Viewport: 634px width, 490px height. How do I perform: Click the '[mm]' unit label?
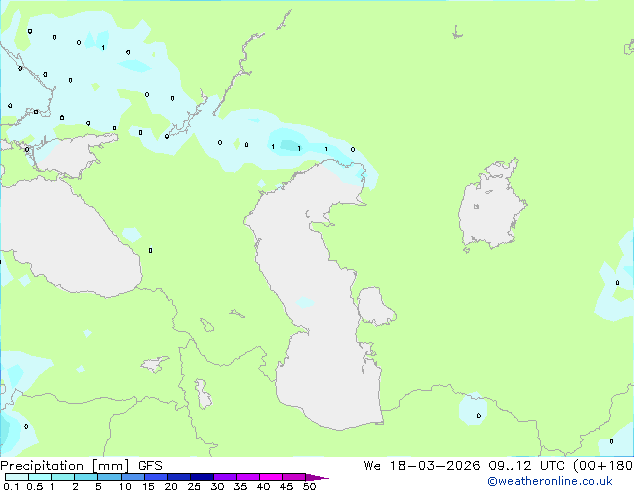[110, 466]
